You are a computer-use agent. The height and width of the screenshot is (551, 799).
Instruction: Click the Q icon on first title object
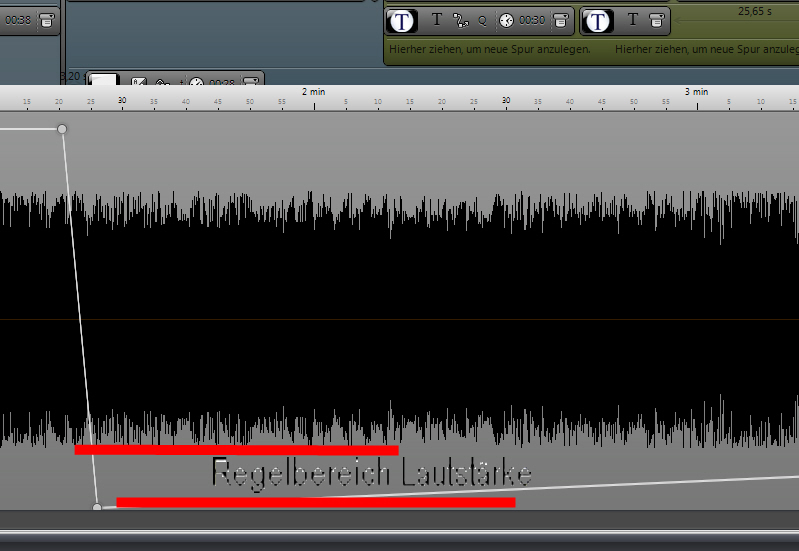click(x=482, y=20)
